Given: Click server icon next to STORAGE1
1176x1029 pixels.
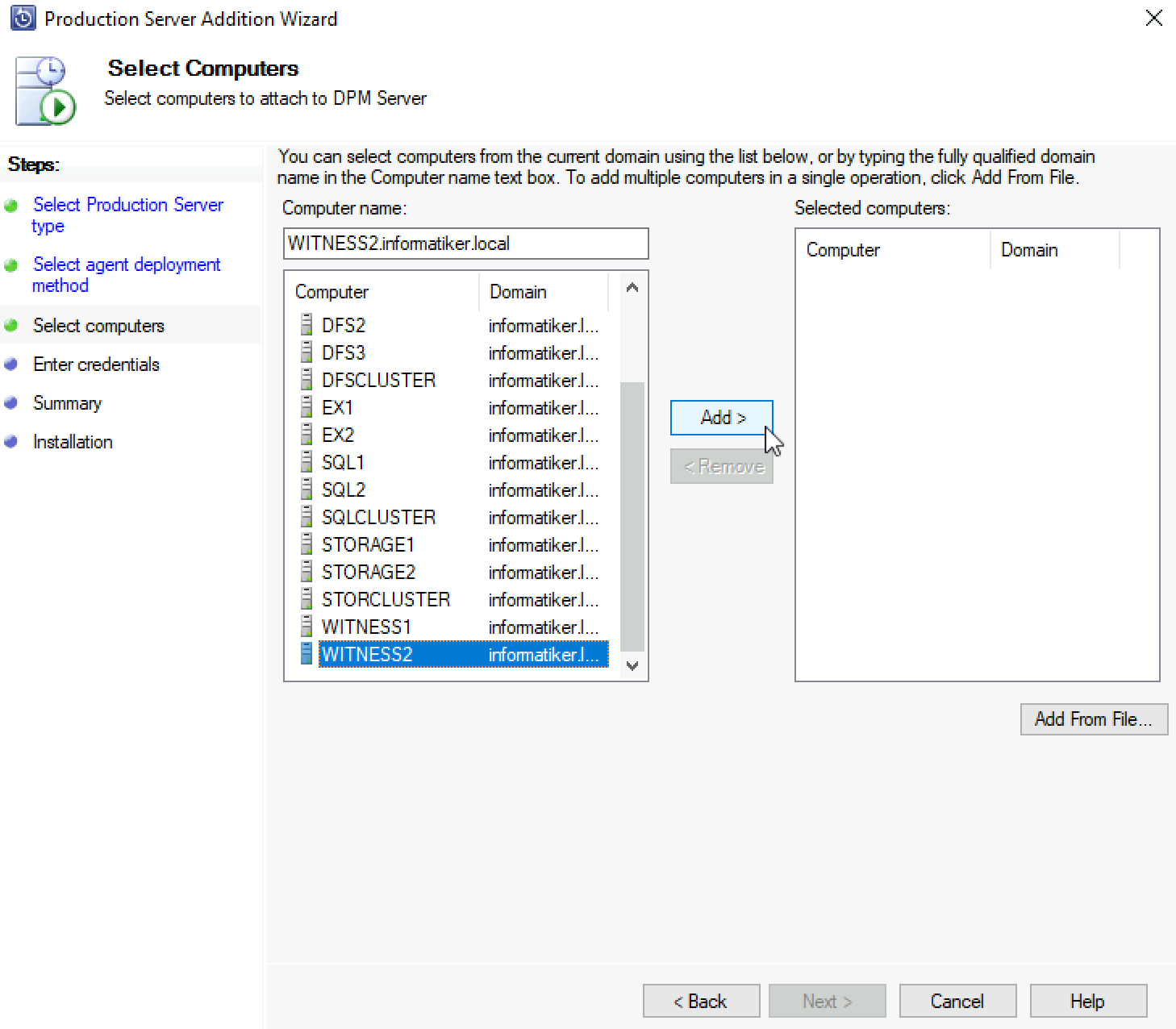Looking at the screenshot, I should tap(307, 544).
